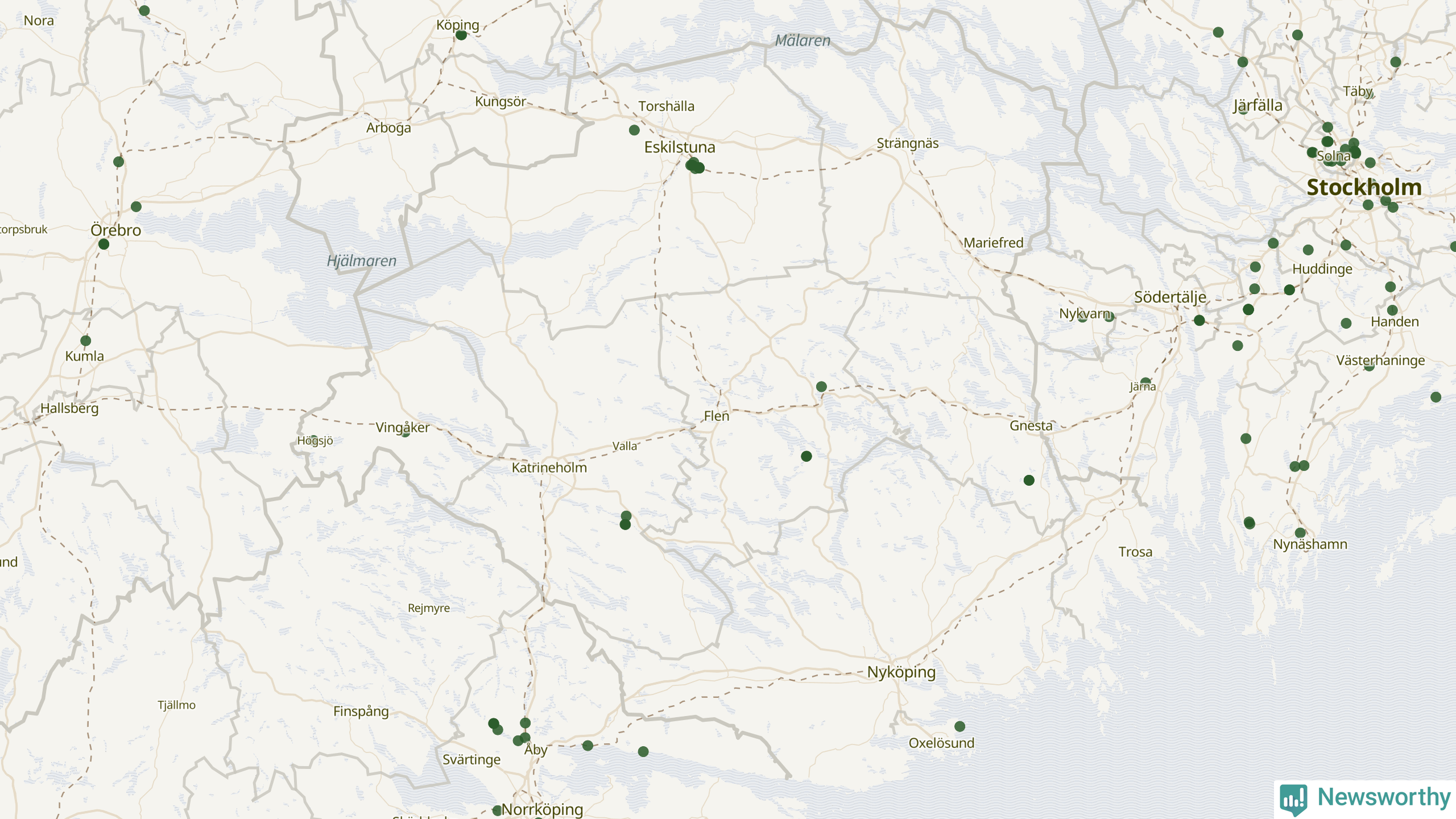Image resolution: width=1456 pixels, height=819 pixels.
Task: Click the Nykvarn label
Action: [x=1085, y=314]
